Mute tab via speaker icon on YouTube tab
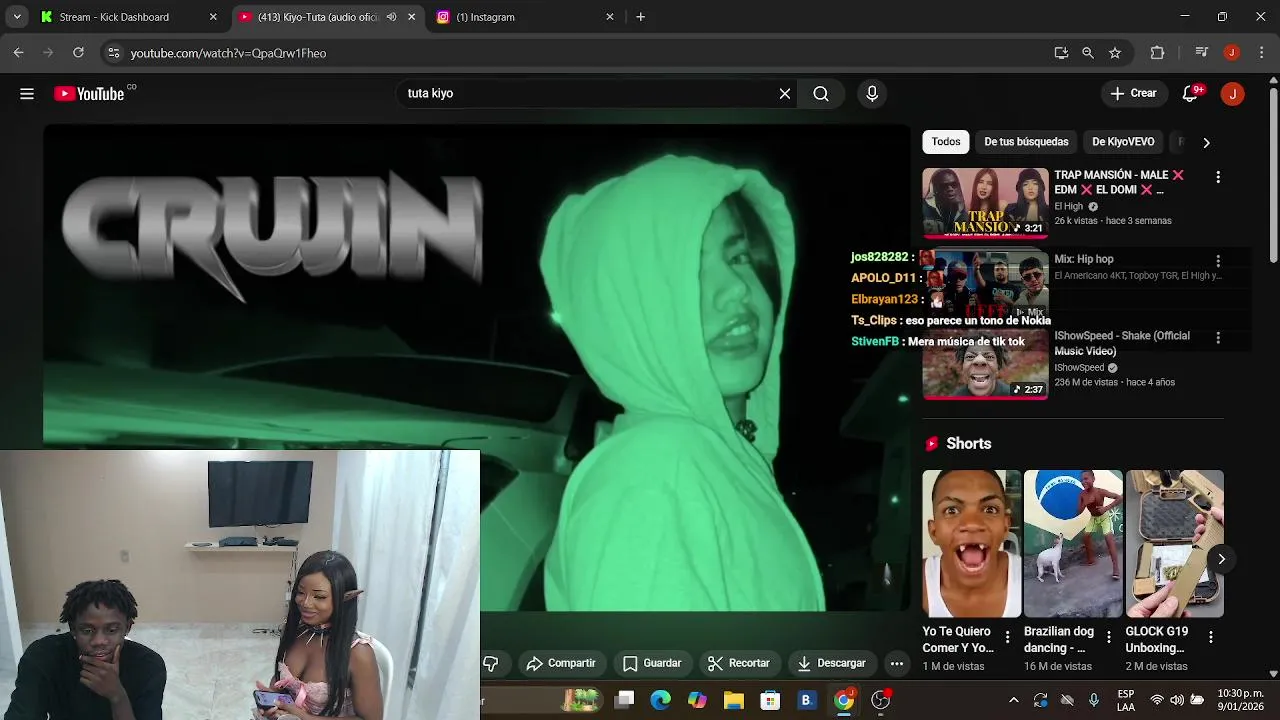 (x=391, y=17)
